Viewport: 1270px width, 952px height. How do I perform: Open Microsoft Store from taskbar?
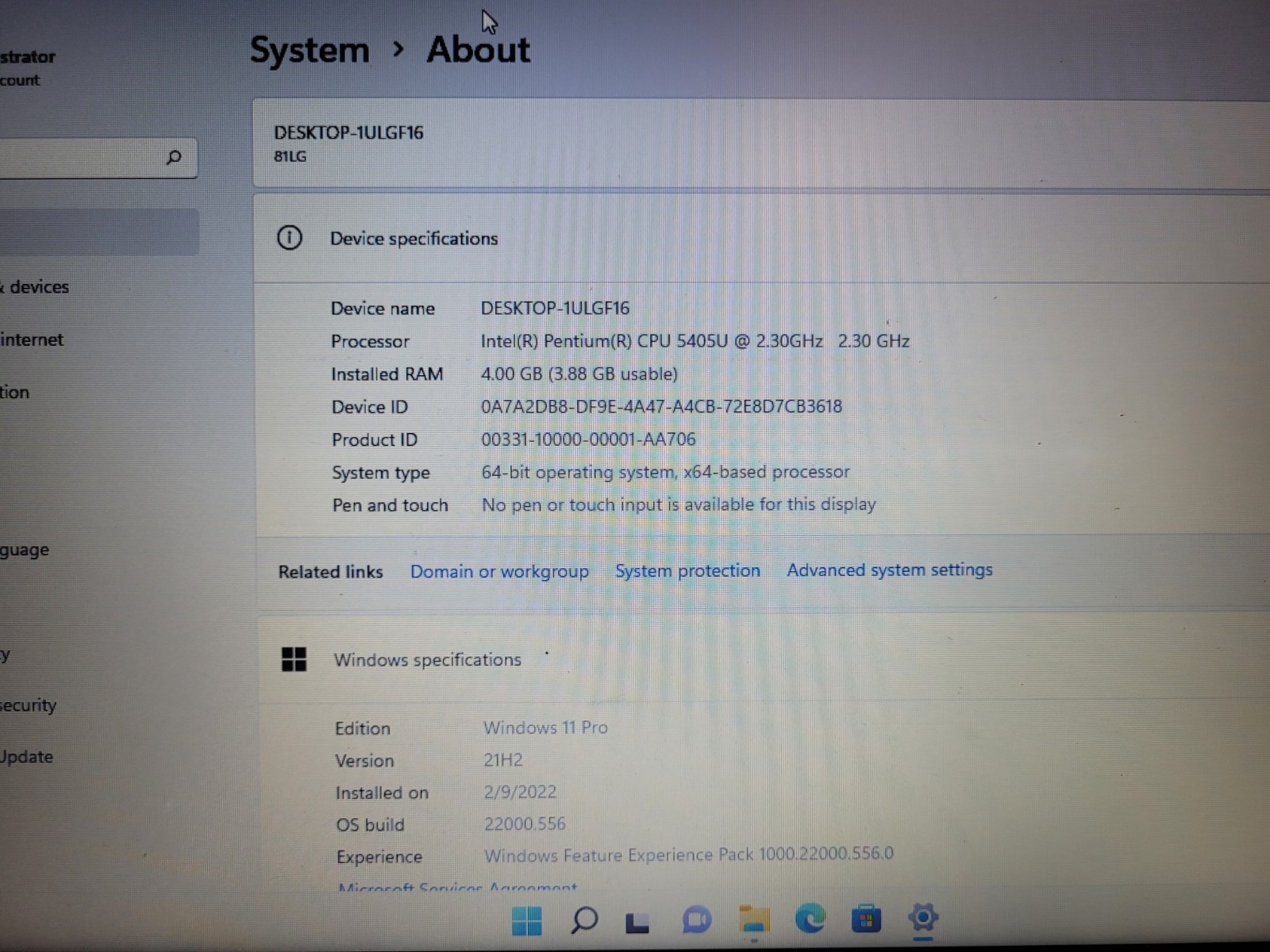866,919
